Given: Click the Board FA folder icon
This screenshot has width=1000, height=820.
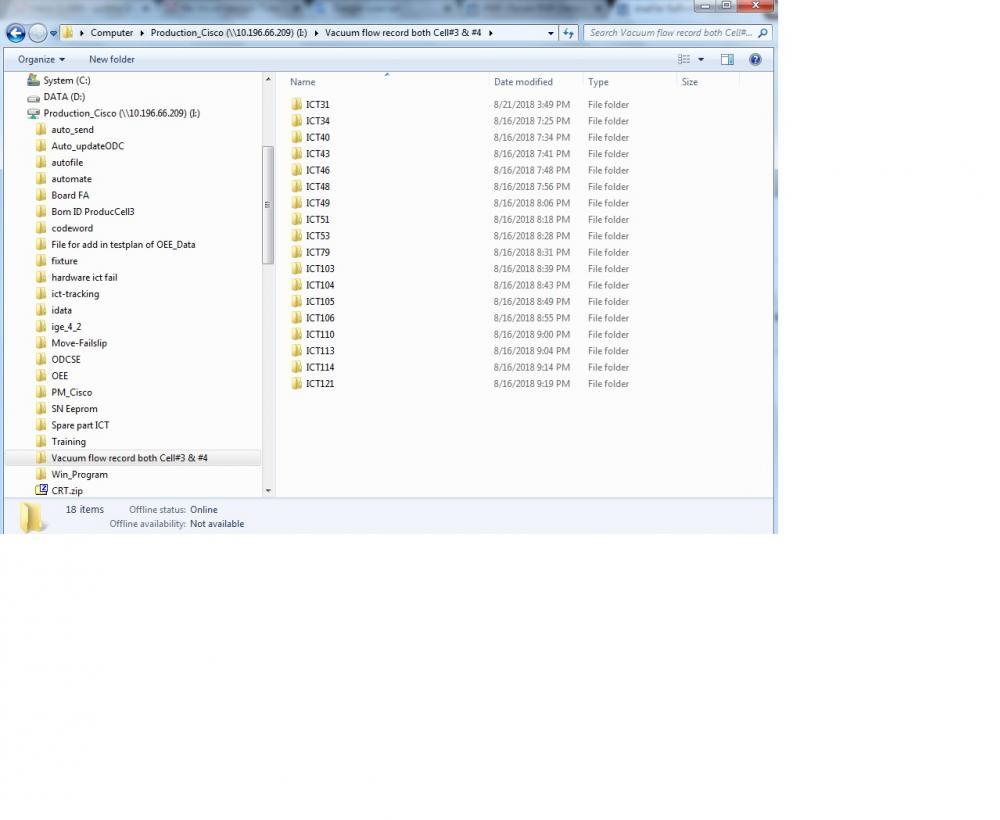Looking at the screenshot, I should point(41,195).
